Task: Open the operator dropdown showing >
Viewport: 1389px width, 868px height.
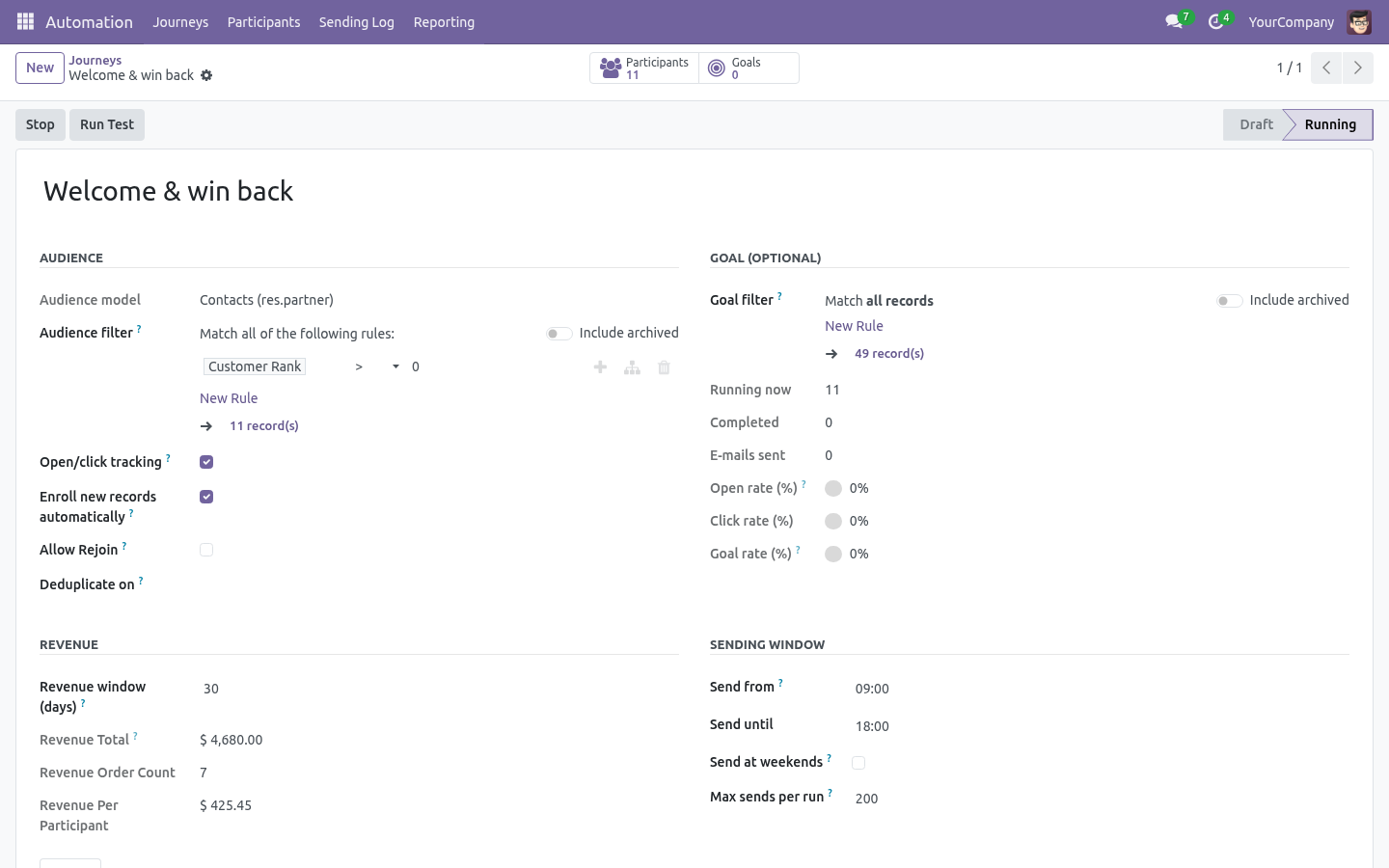Action: [377, 366]
